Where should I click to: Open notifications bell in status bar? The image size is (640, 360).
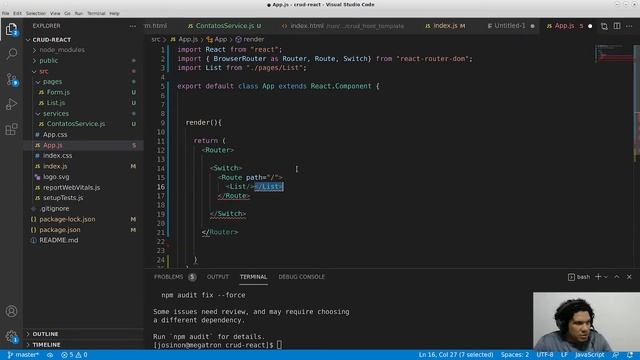coord(630,355)
